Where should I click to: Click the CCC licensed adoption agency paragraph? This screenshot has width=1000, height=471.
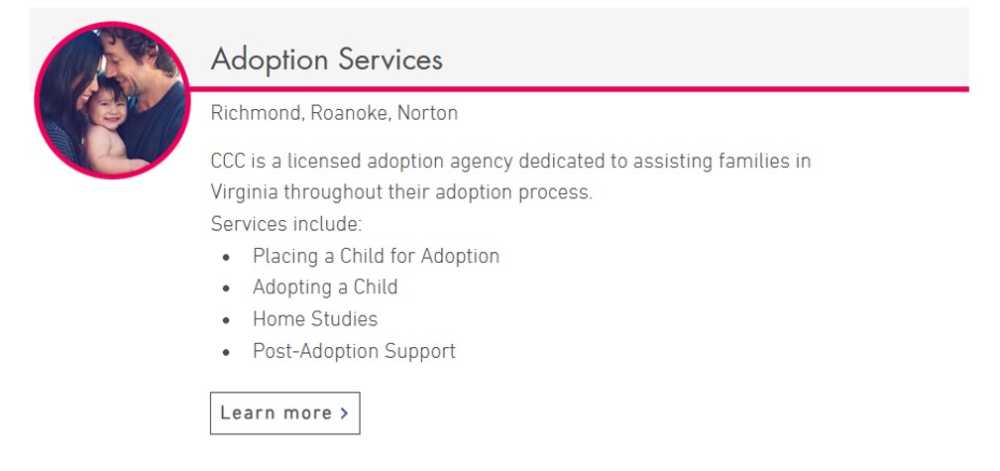tap(510, 161)
